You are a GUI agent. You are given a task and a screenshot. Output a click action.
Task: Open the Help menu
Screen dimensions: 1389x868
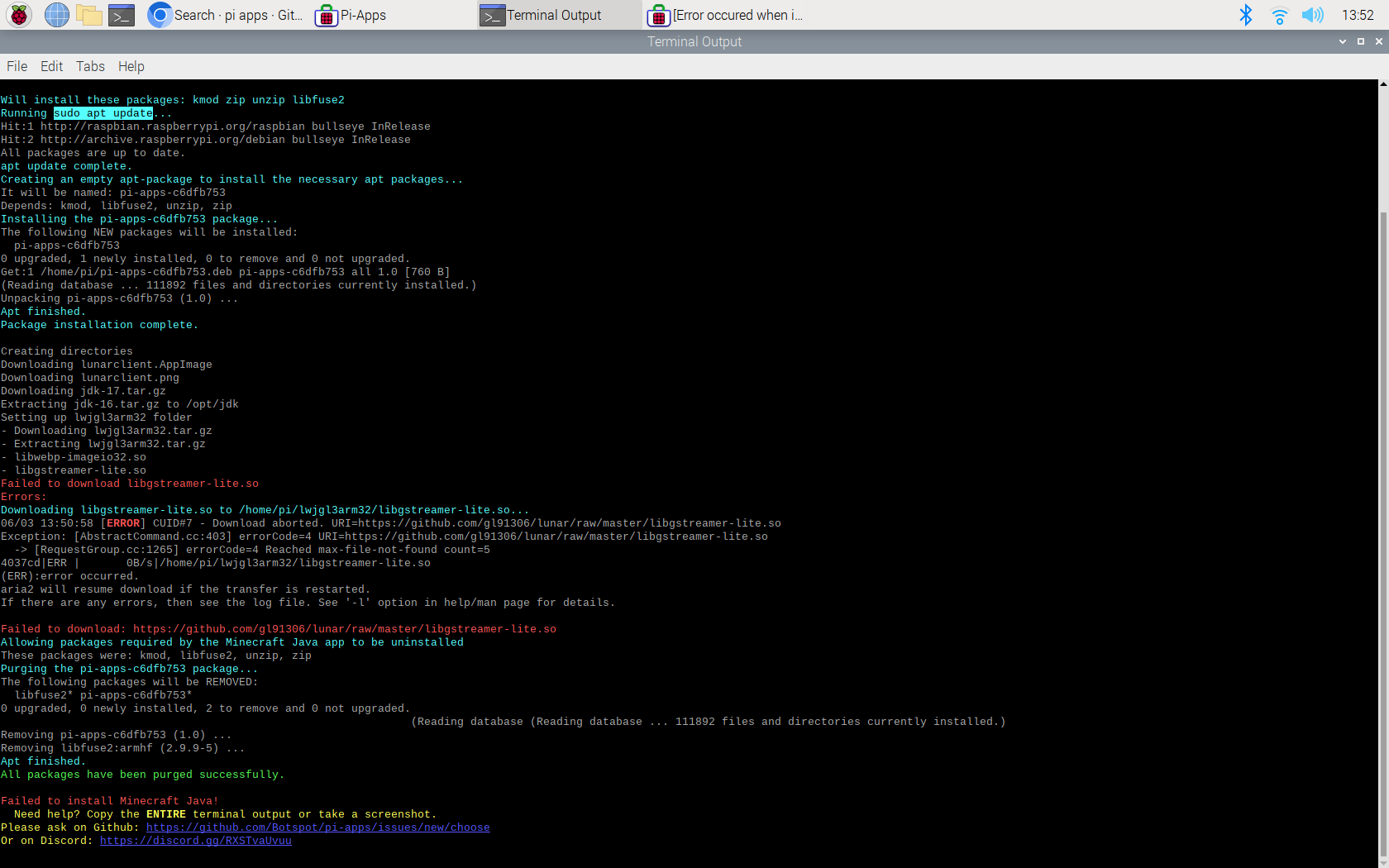click(x=131, y=66)
